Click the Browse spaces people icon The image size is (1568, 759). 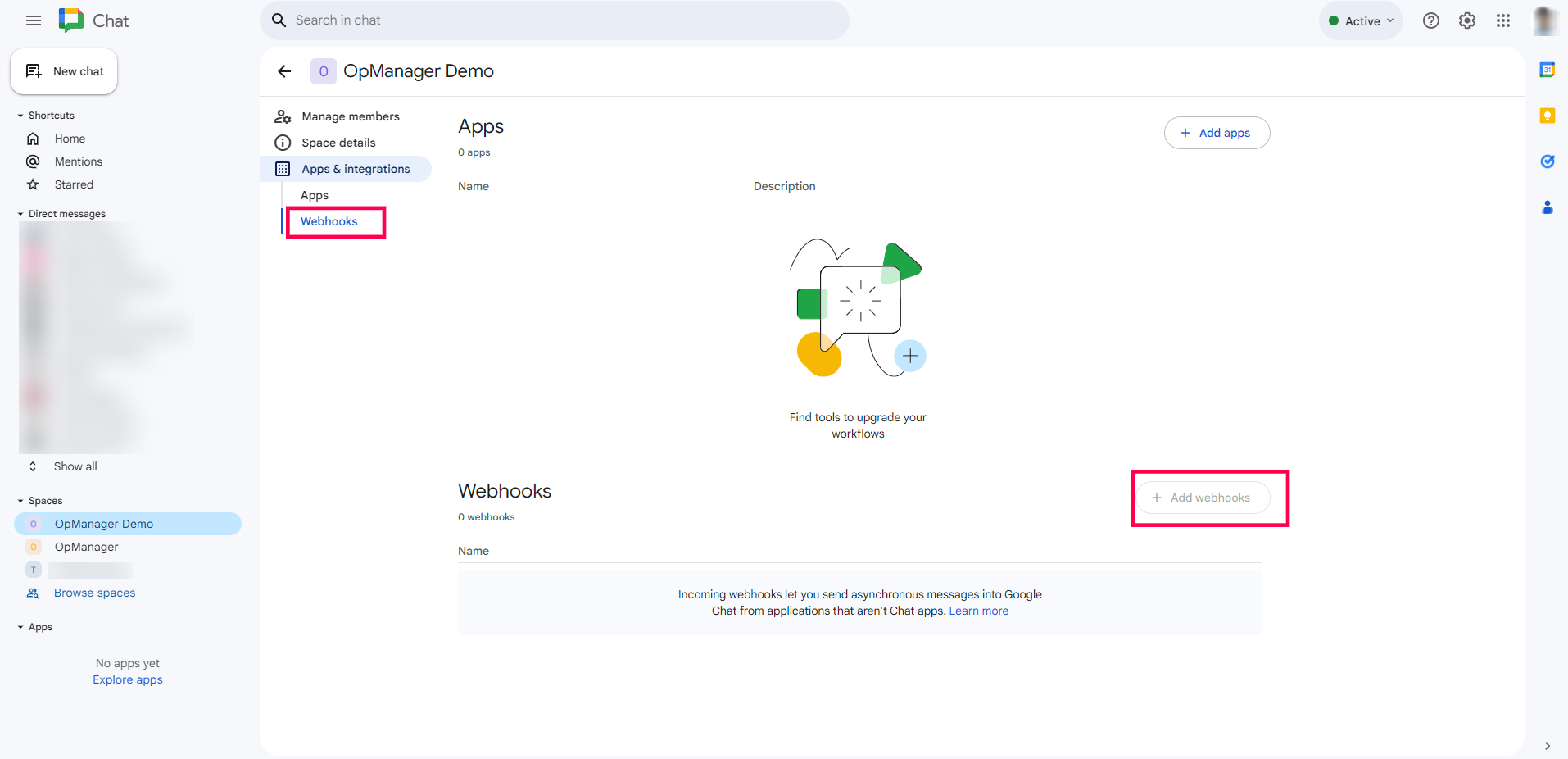[33, 593]
